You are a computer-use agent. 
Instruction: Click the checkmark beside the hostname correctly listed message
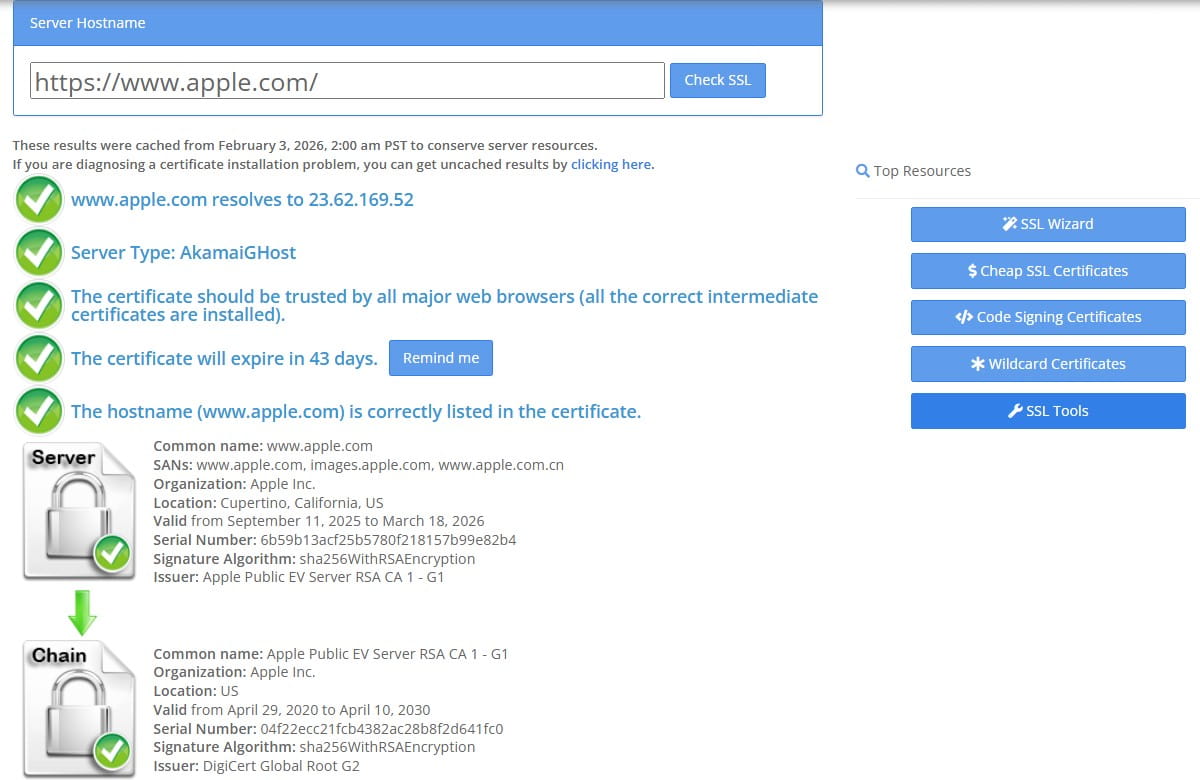[40, 412]
